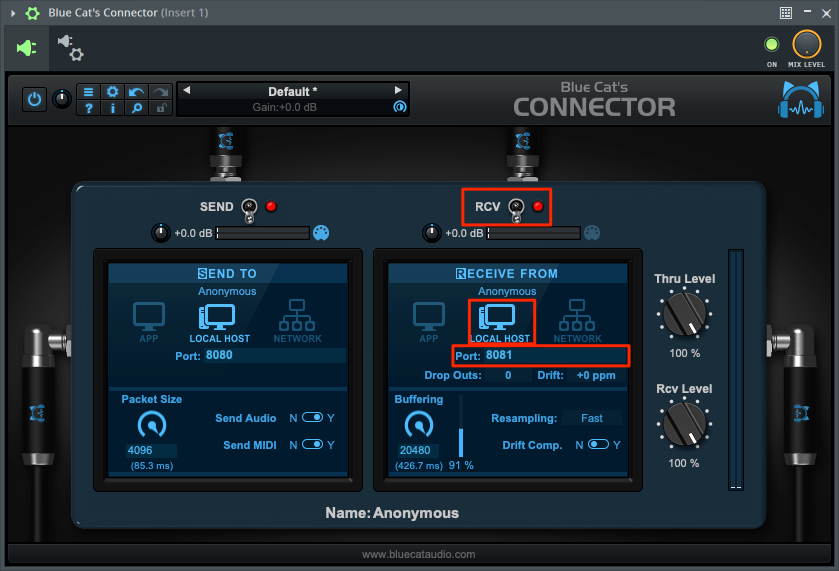
Task: Select NETWORK mode in Send To
Action: click(x=298, y=322)
